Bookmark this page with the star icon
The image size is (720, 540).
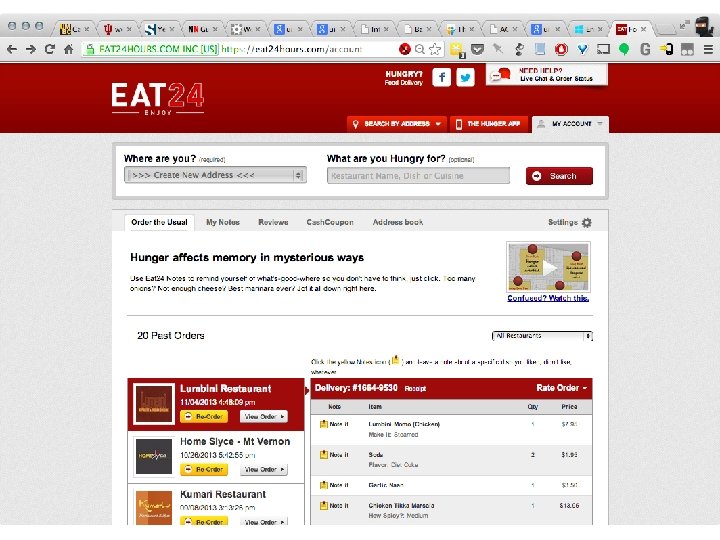pos(435,49)
